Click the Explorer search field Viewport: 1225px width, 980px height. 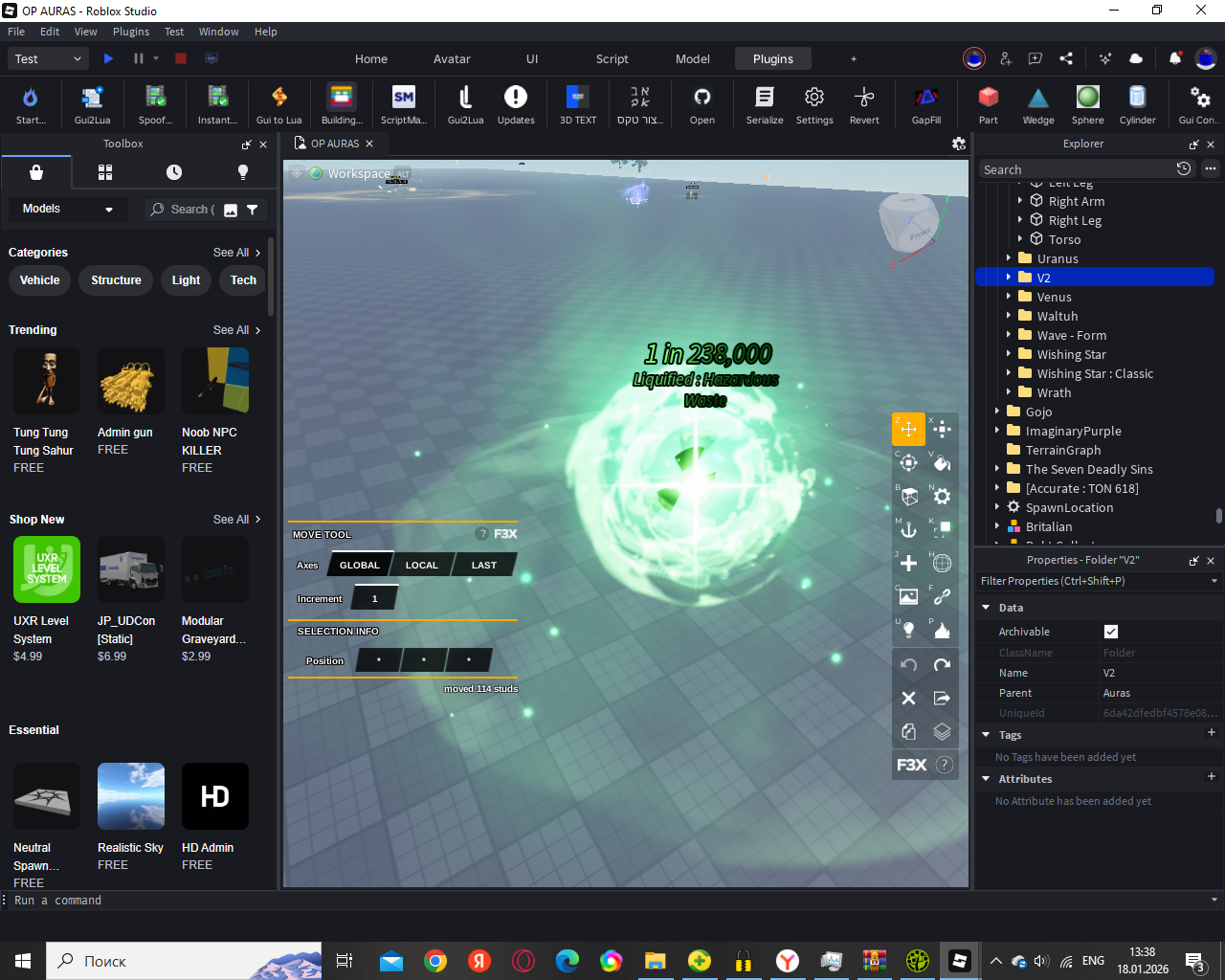coord(1076,169)
